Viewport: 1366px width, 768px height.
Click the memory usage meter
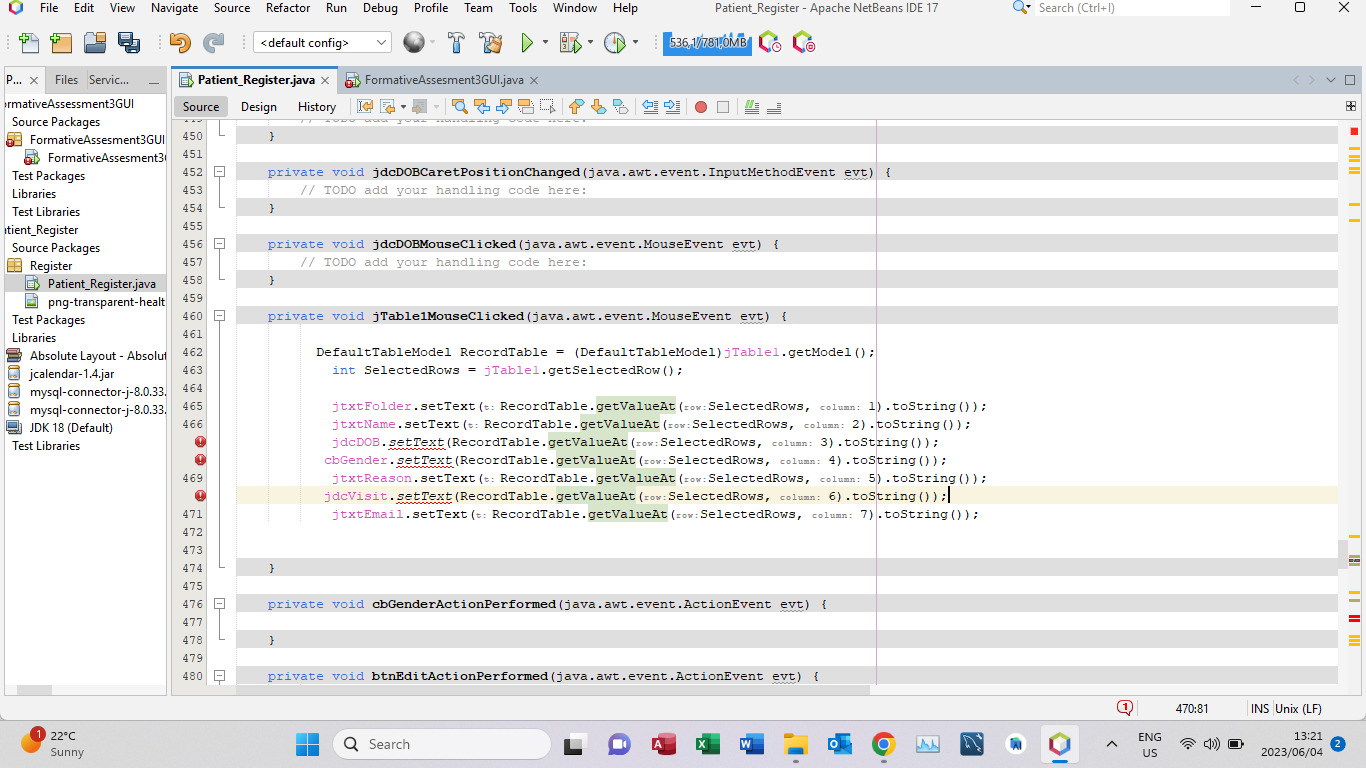[707, 43]
